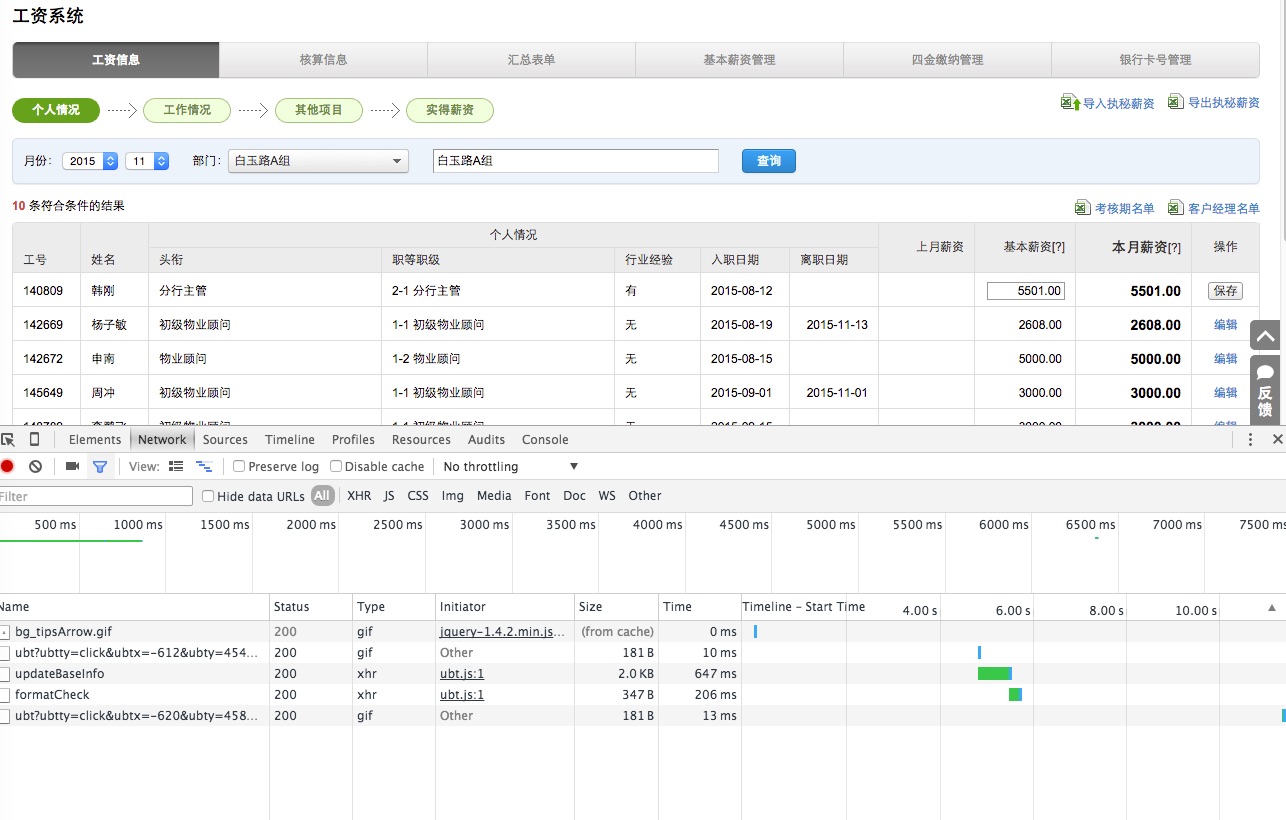Clear network log with the clear icon
The image size is (1286, 820).
35,466
